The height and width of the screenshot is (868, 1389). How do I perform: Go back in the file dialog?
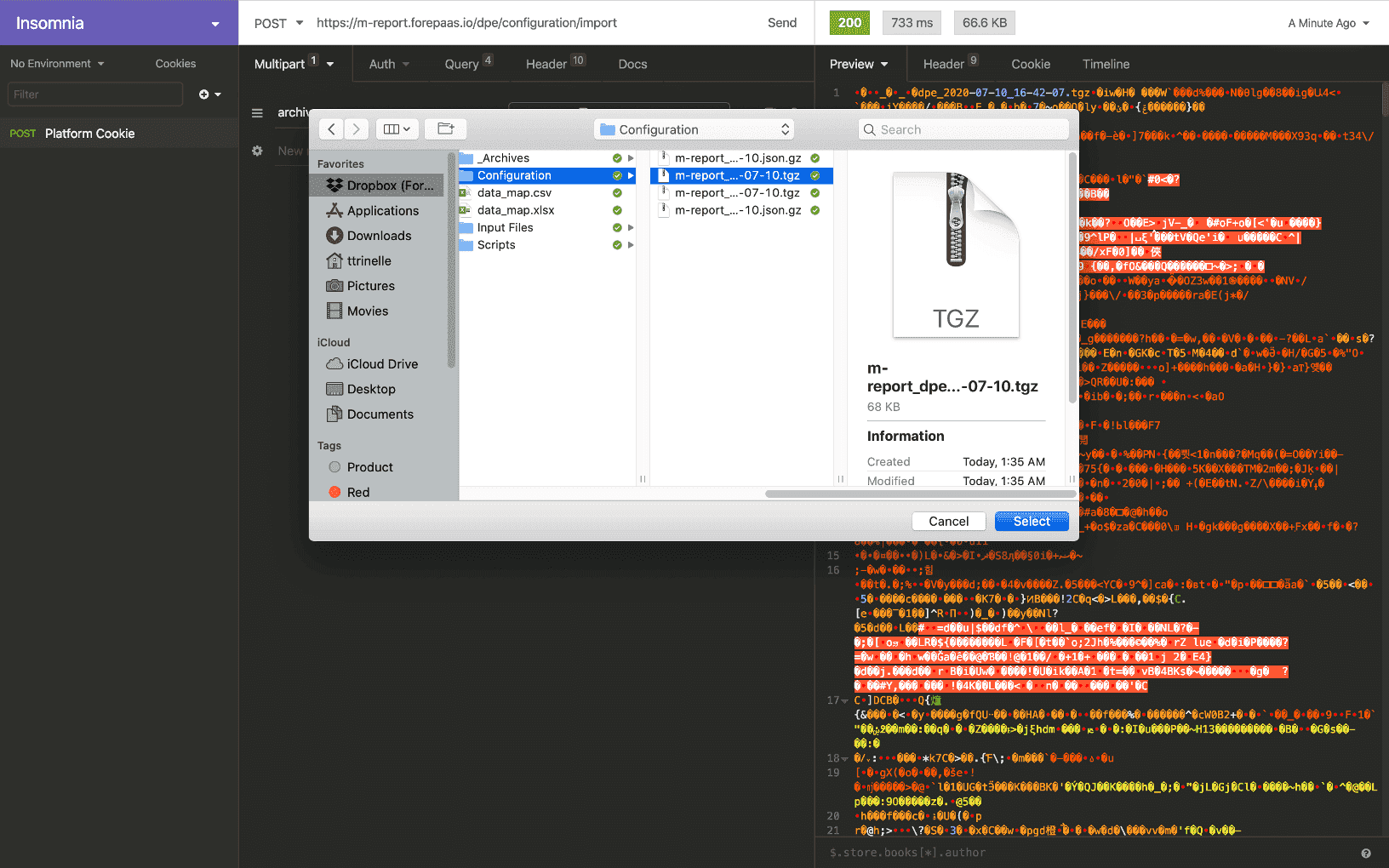[x=331, y=129]
